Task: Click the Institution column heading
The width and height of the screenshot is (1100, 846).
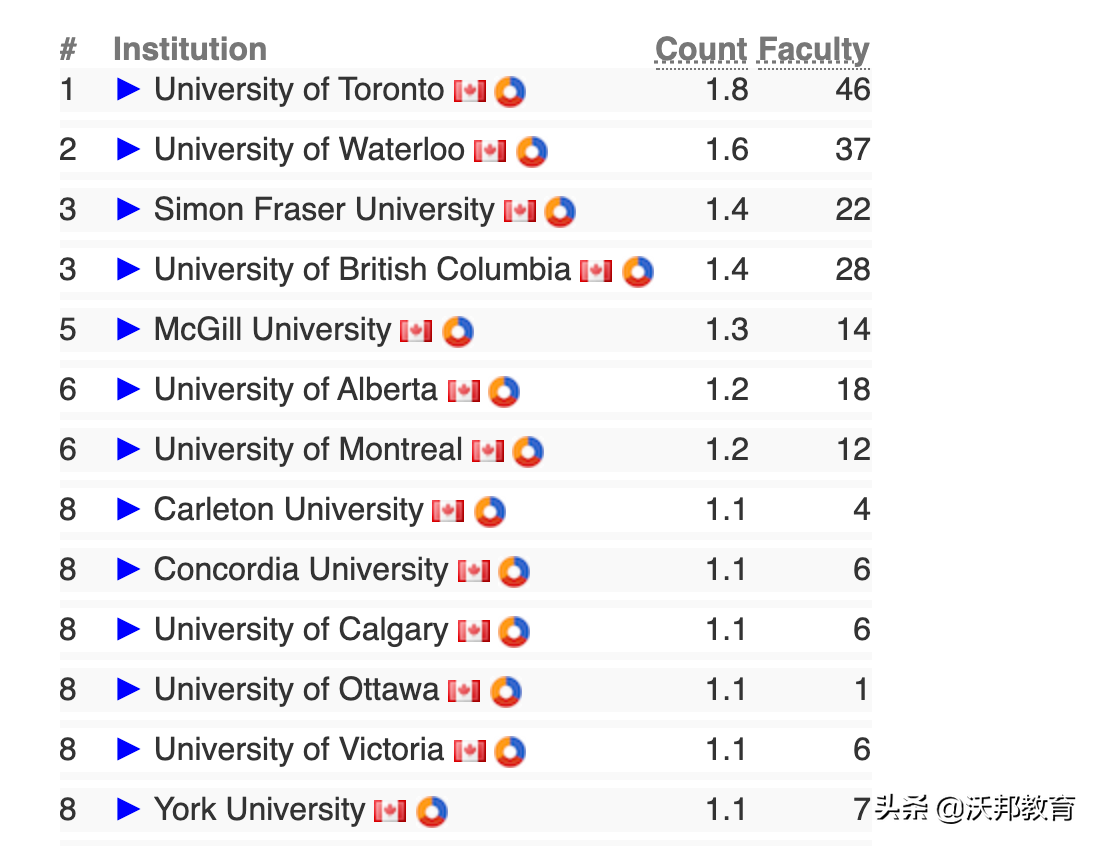Action: click(x=190, y=49)
